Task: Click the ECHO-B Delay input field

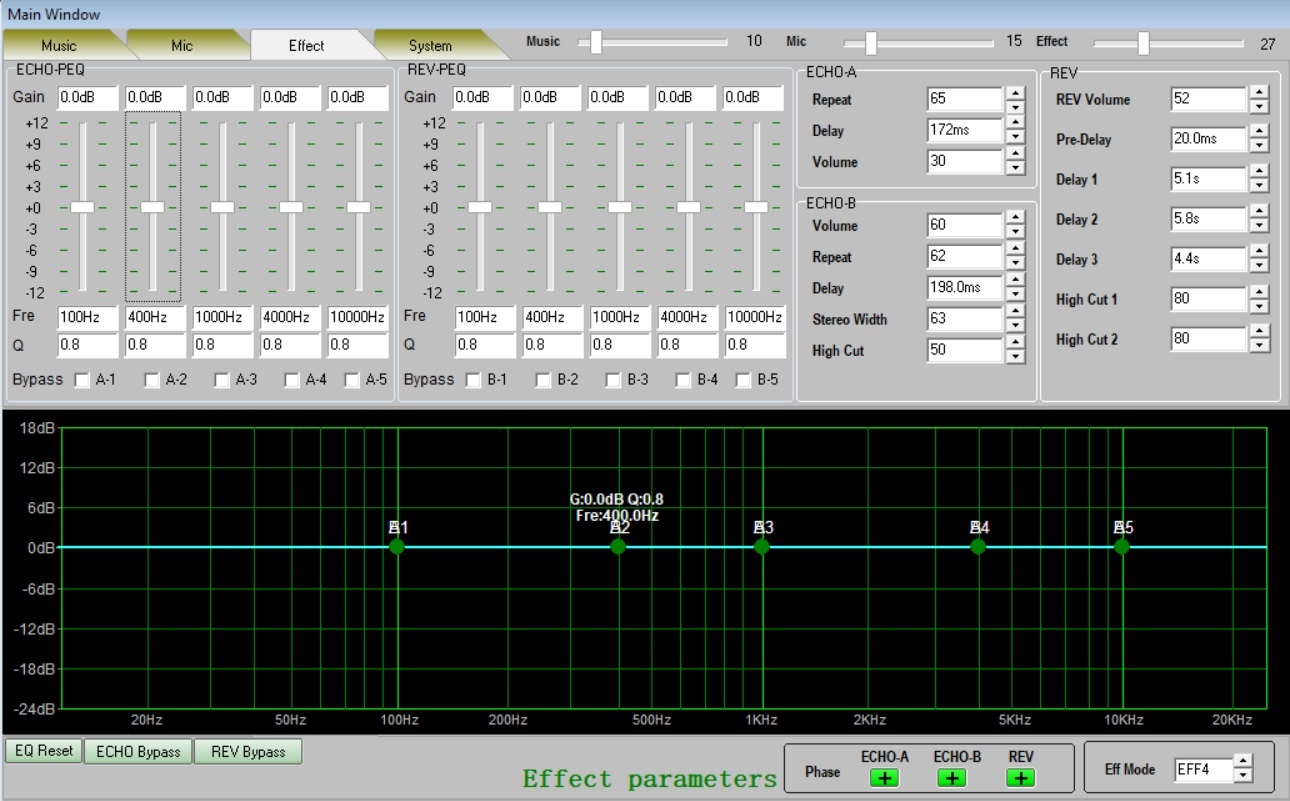Action: [x=964, y=288]
